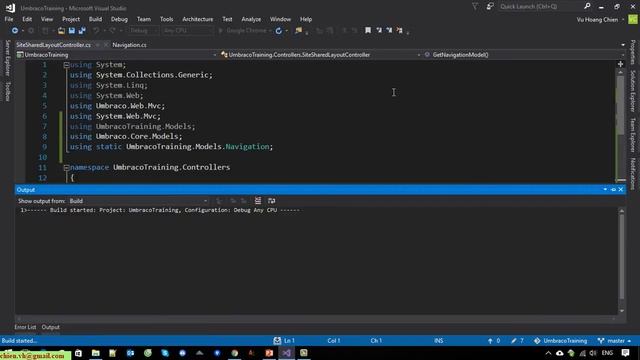Open the Show output from Build dropdown

click(138, 201)
